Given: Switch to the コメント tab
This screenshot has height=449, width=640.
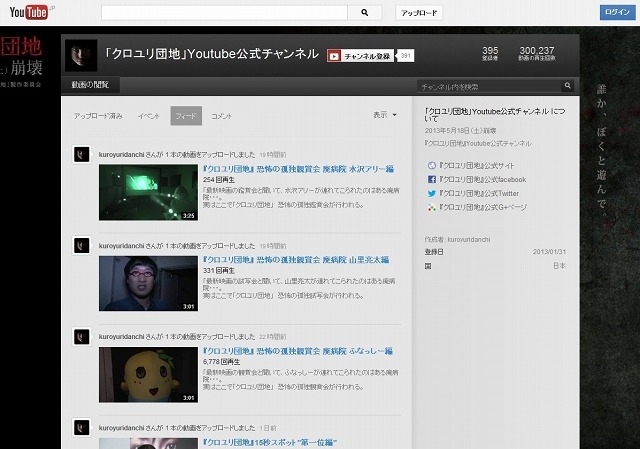Looking at the screenshot, I should tap(222, 116).
